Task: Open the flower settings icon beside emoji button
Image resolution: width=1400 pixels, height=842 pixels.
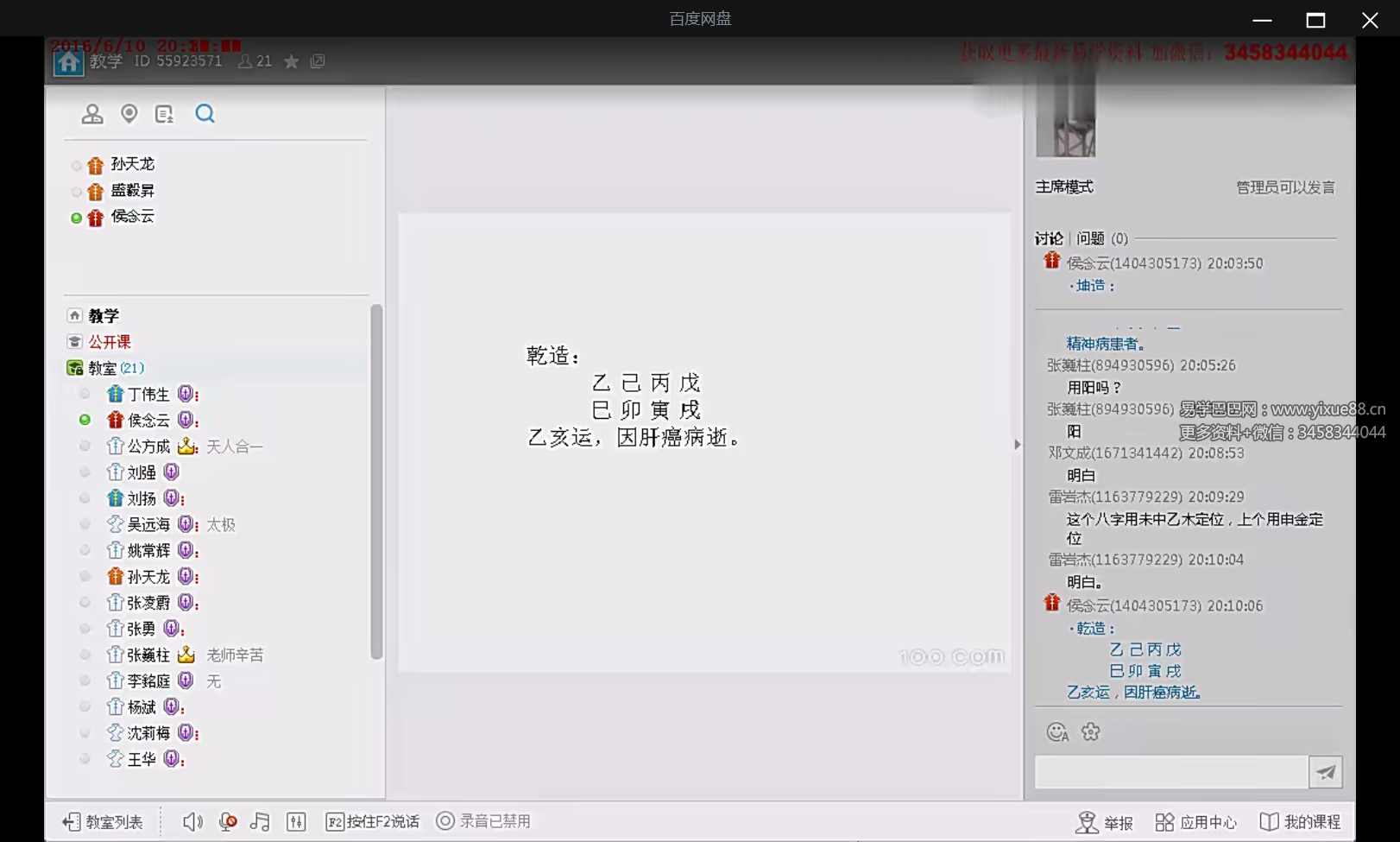Action: pos(1090,731)
